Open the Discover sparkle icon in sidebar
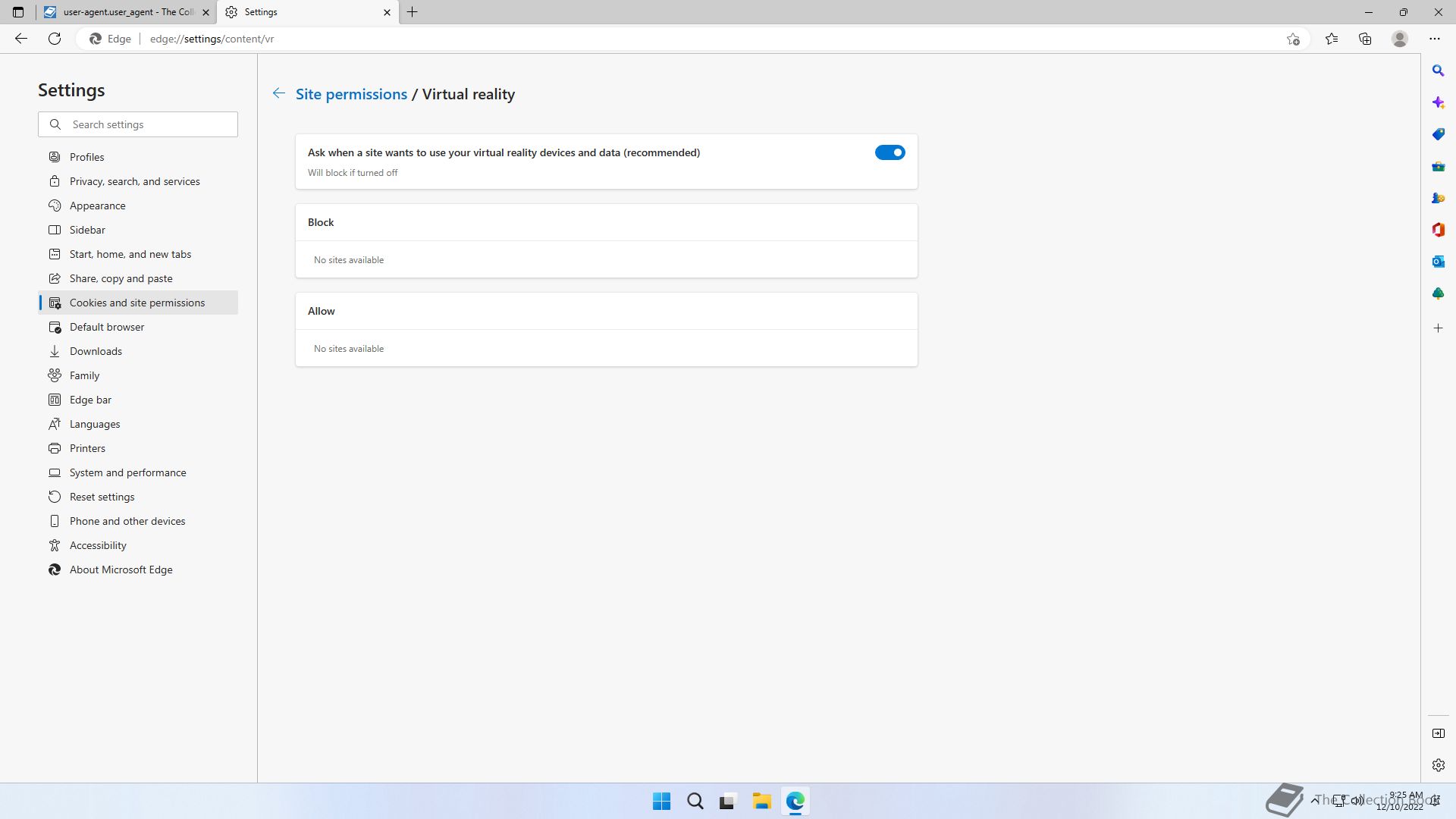The image size is (1456, 819). pos(1438,102)
